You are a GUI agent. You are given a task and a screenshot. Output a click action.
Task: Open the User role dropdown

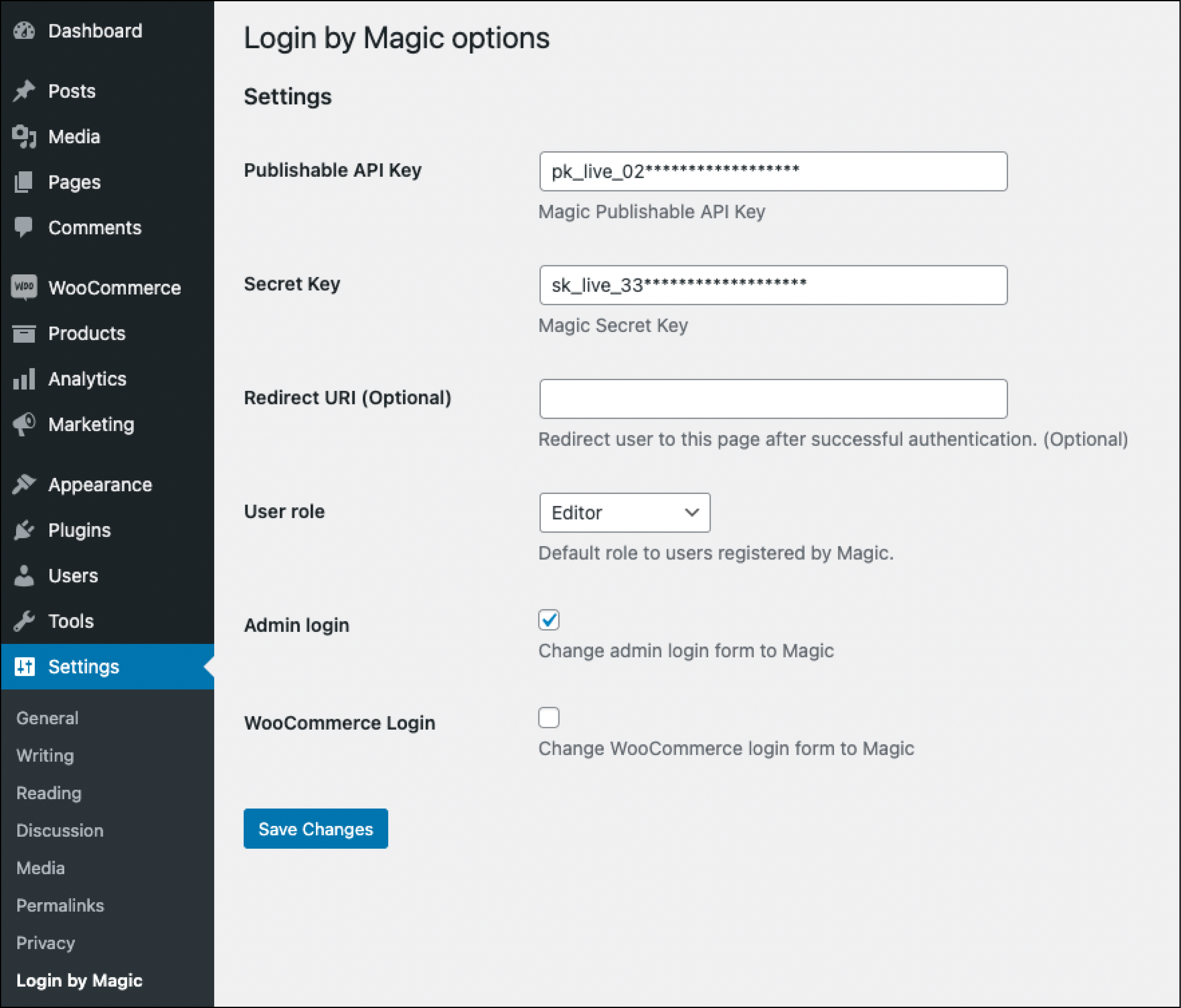[624, 512]
